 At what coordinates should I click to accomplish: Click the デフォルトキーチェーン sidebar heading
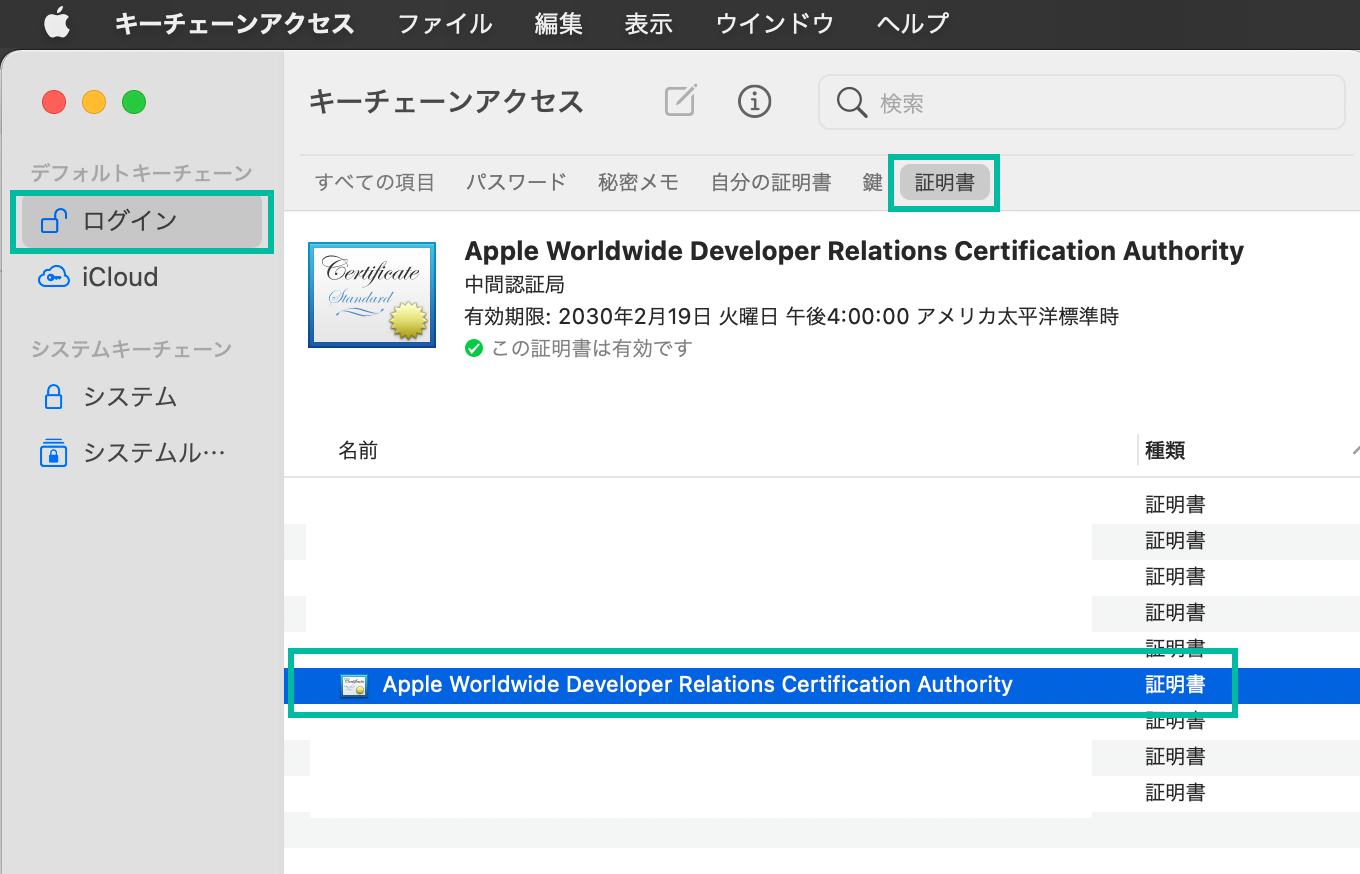pos(141,173)
